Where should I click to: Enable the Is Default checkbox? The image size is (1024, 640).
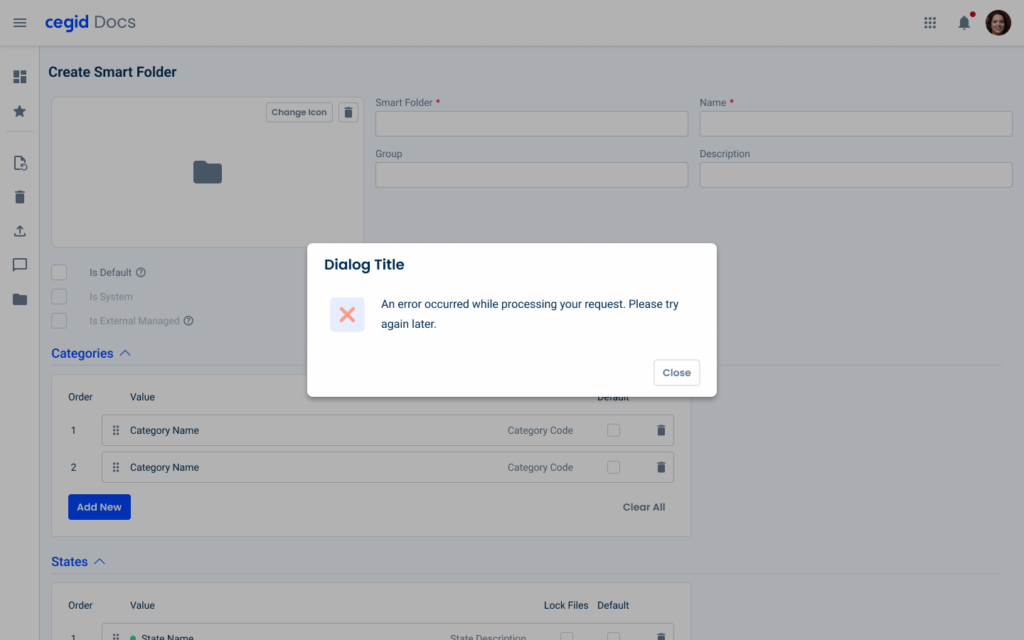click(59, 272)
